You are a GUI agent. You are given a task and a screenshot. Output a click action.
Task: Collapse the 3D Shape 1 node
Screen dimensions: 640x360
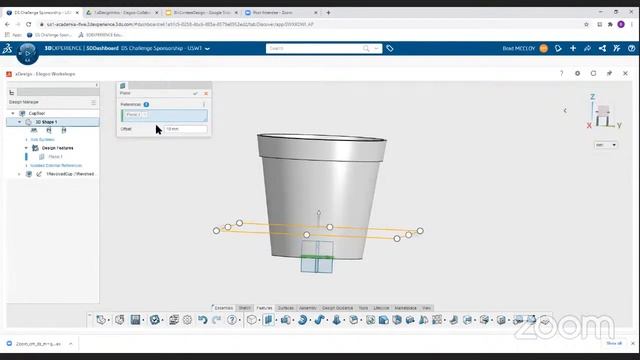(x=20, y=122)
